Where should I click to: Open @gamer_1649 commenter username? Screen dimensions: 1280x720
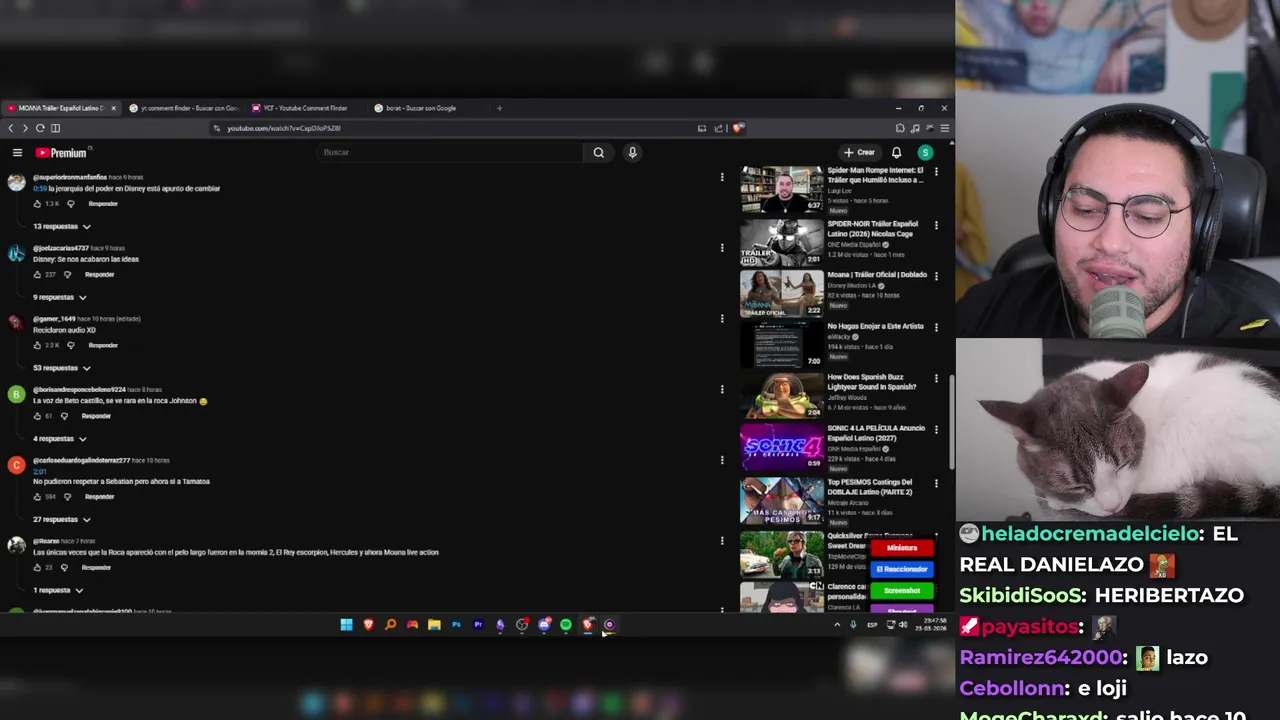click(54, 319)
